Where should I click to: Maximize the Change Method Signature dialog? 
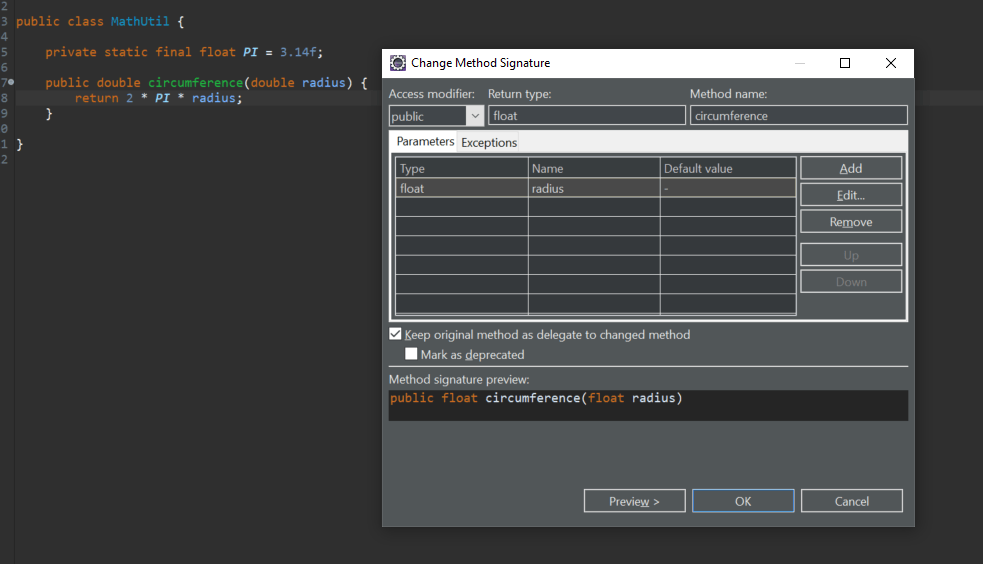844,63
